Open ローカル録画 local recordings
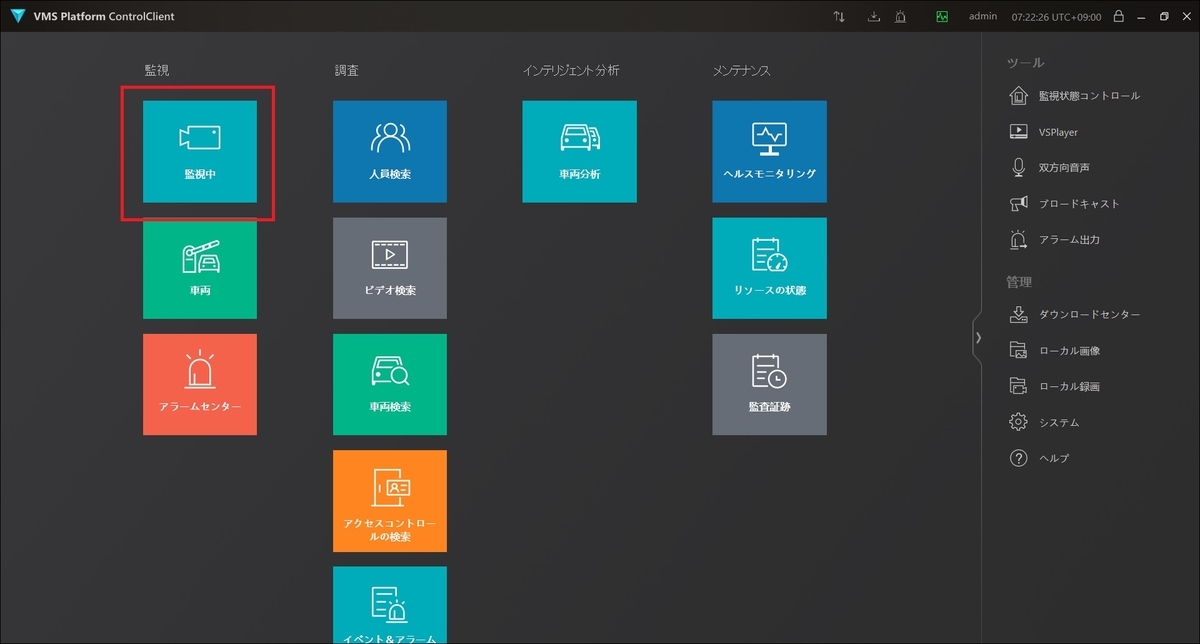This screenshot has height=644, width=1200. [1055, 386]
